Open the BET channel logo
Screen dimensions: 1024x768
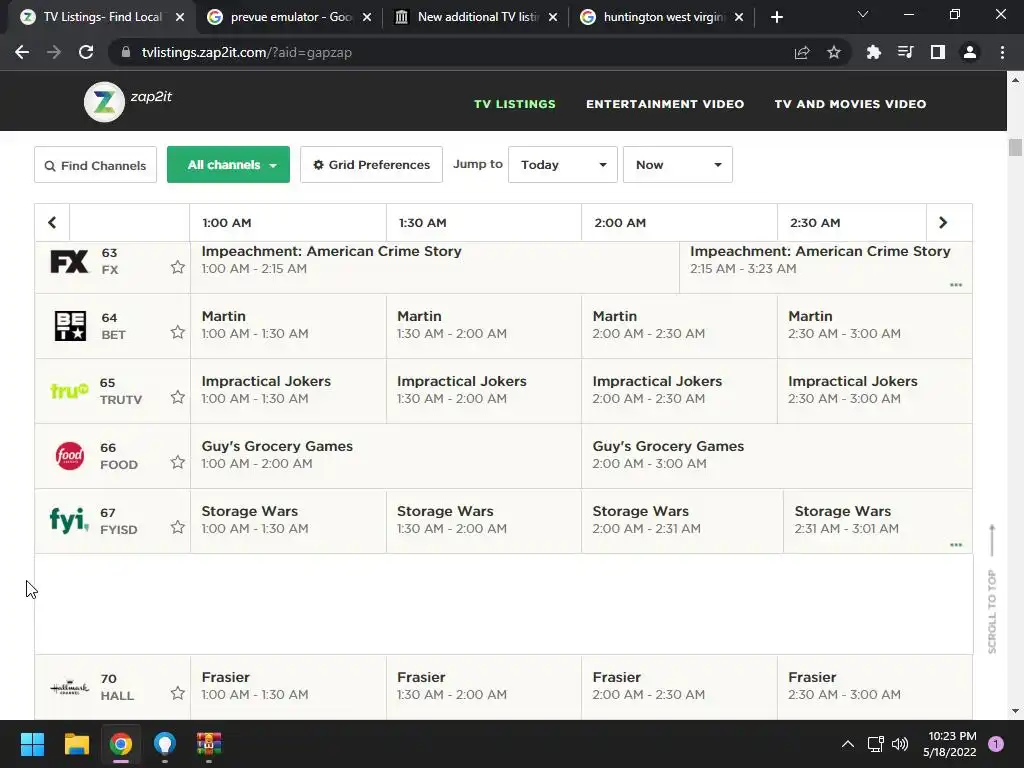pyautogui.click(x=70, y=326)
